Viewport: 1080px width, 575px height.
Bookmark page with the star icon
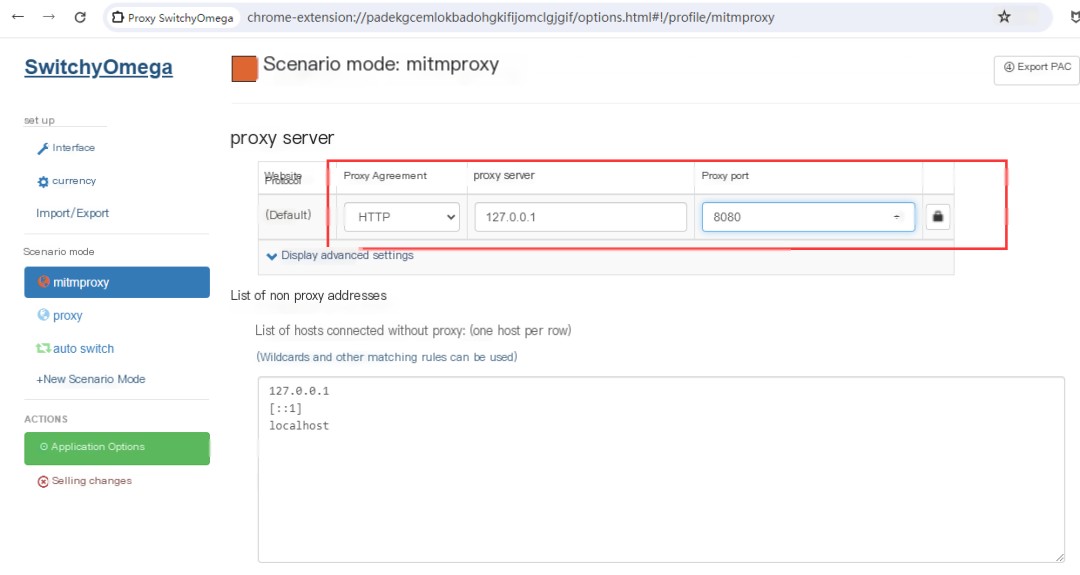point(1004,17)
